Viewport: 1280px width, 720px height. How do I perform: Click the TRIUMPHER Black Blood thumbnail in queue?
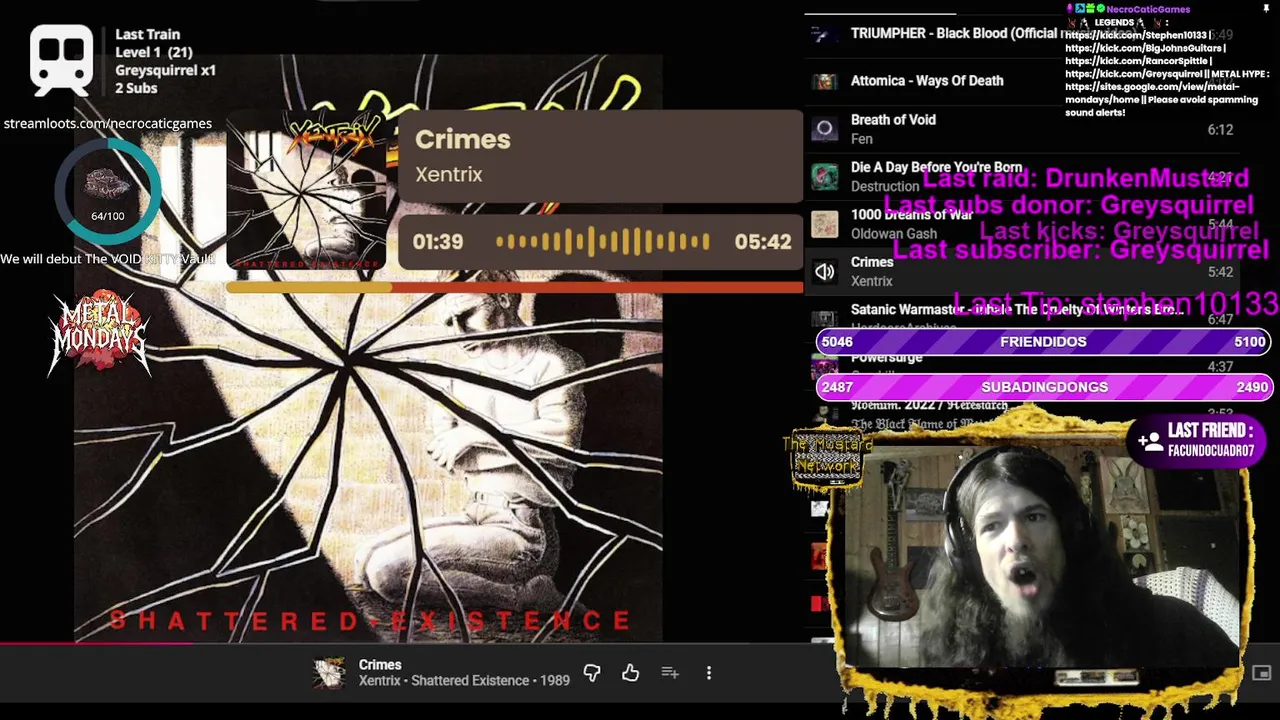click(824, 34)
